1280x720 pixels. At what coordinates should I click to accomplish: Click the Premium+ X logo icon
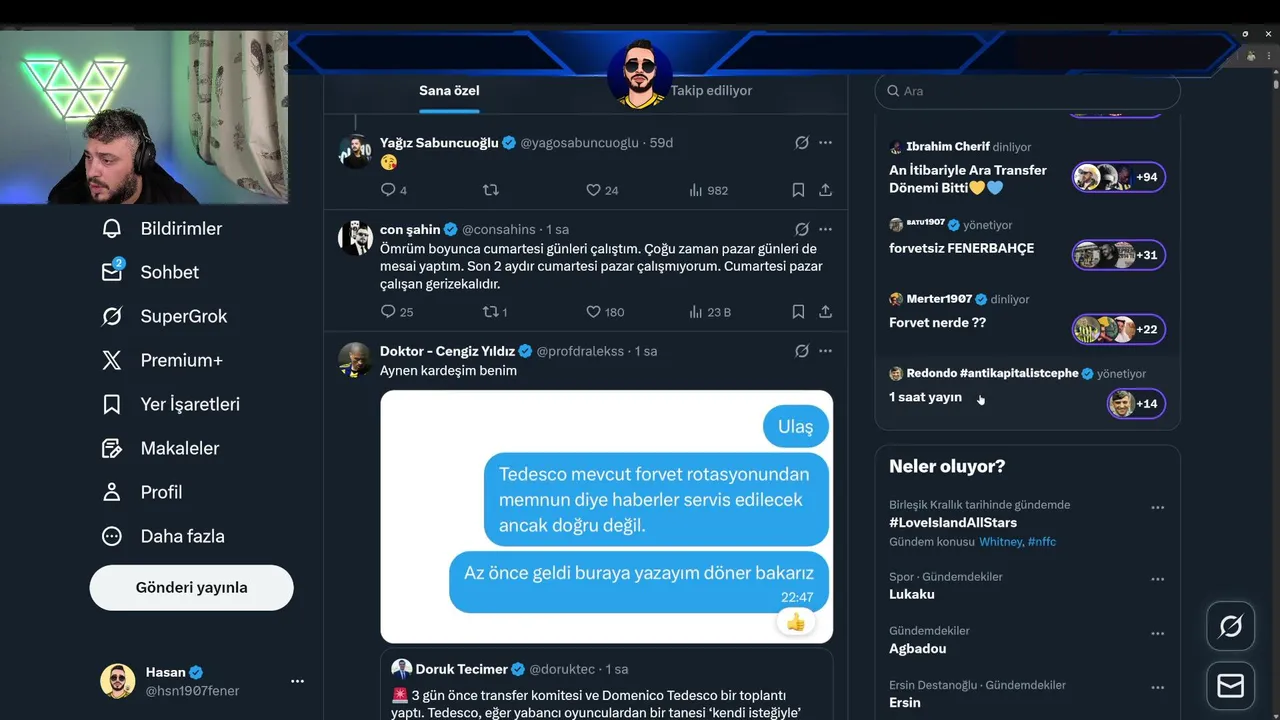pyautogui.click(x=112, y=360)
